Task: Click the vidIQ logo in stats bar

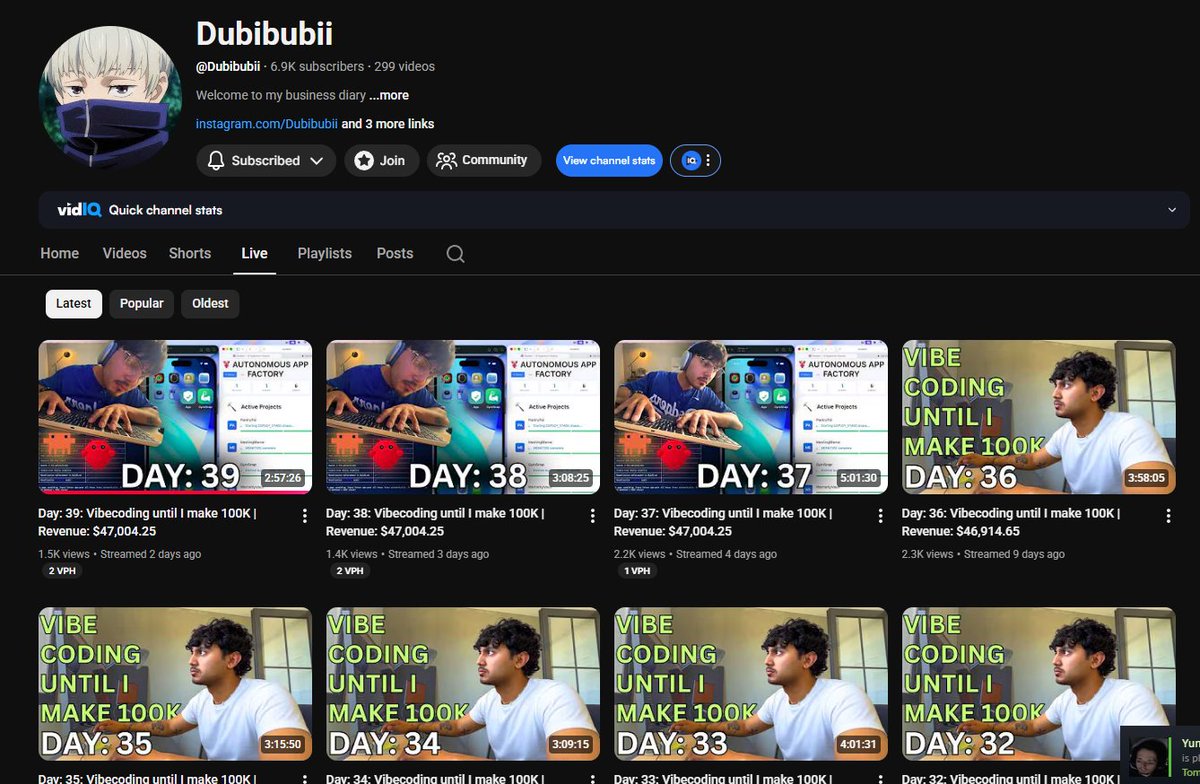Action: pyautogui.click(x=77, y=210)
